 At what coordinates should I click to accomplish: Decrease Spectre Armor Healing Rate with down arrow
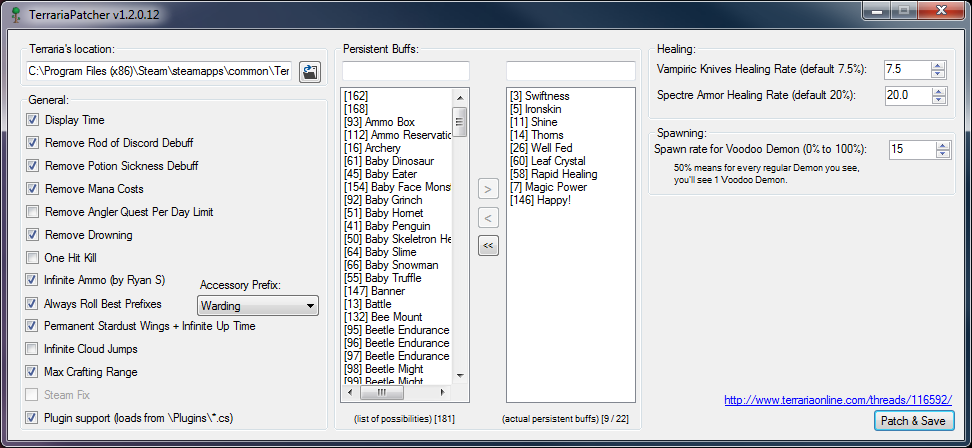[x=937, y=99]
